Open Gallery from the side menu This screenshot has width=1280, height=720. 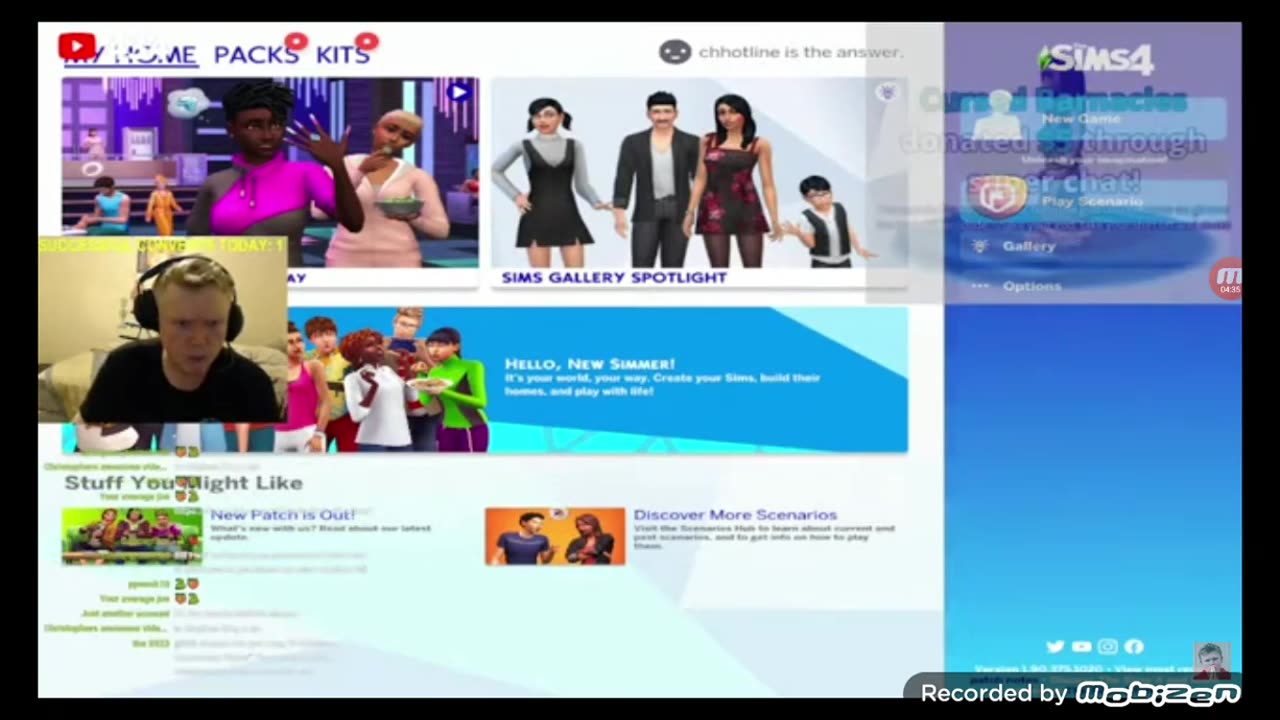[x=1029, y=246]
